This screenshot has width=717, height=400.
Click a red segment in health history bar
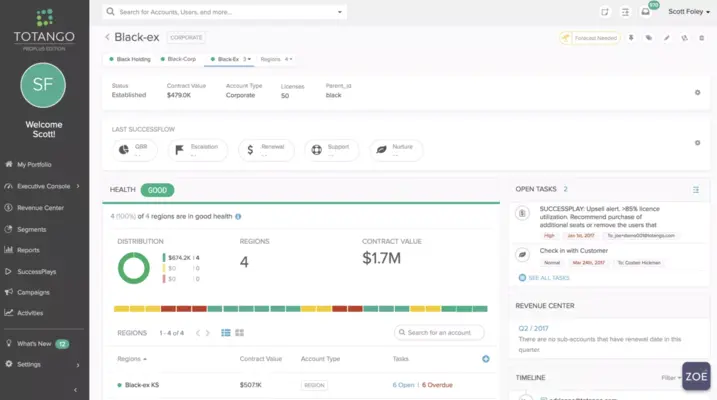[168, 309]
